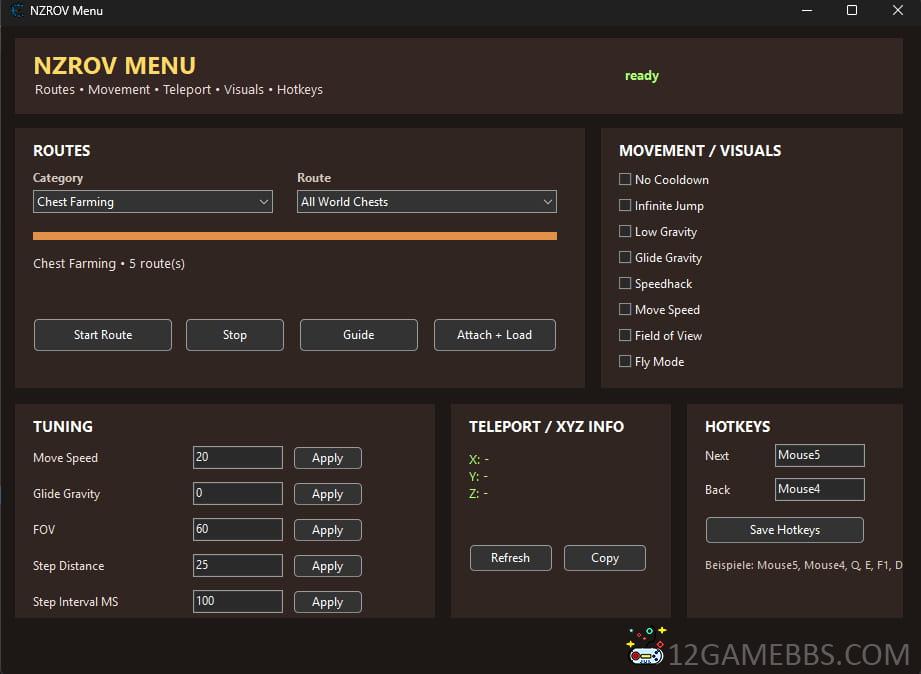Click the orange route progress bar

(x=295, y=236)
